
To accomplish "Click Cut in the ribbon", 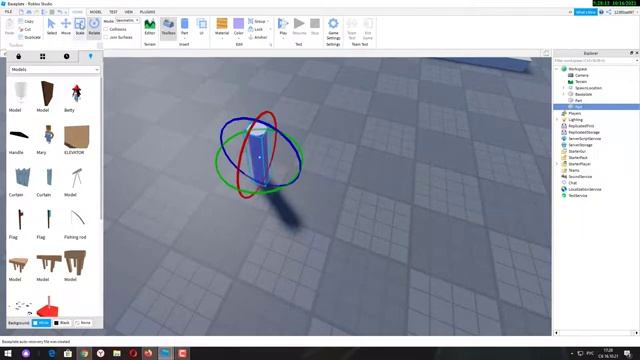I will tap(25, 29).
